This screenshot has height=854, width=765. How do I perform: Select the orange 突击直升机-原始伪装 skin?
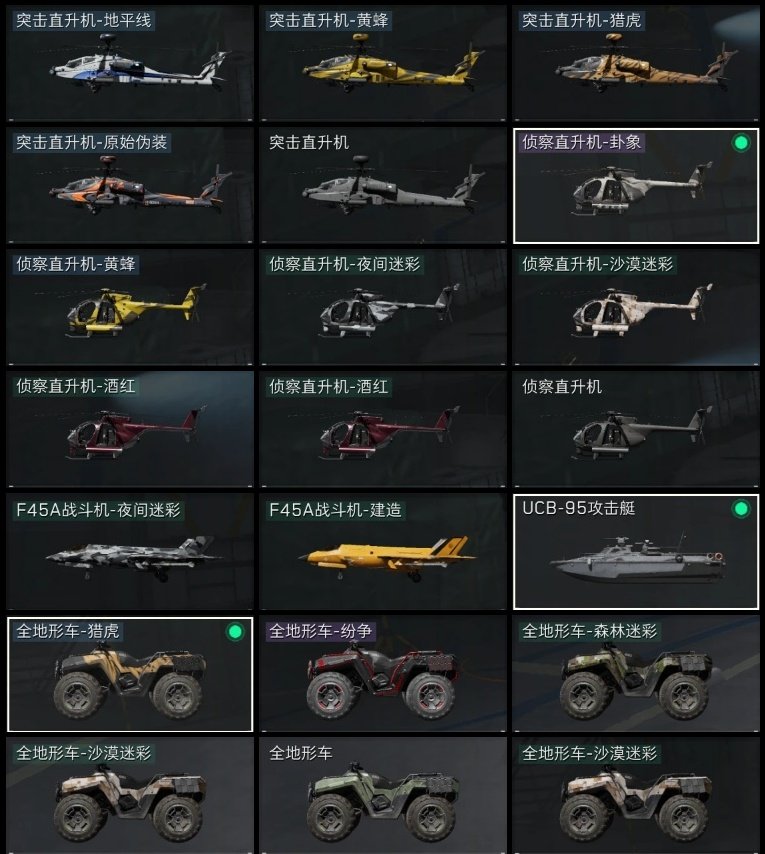click(130, 186)
